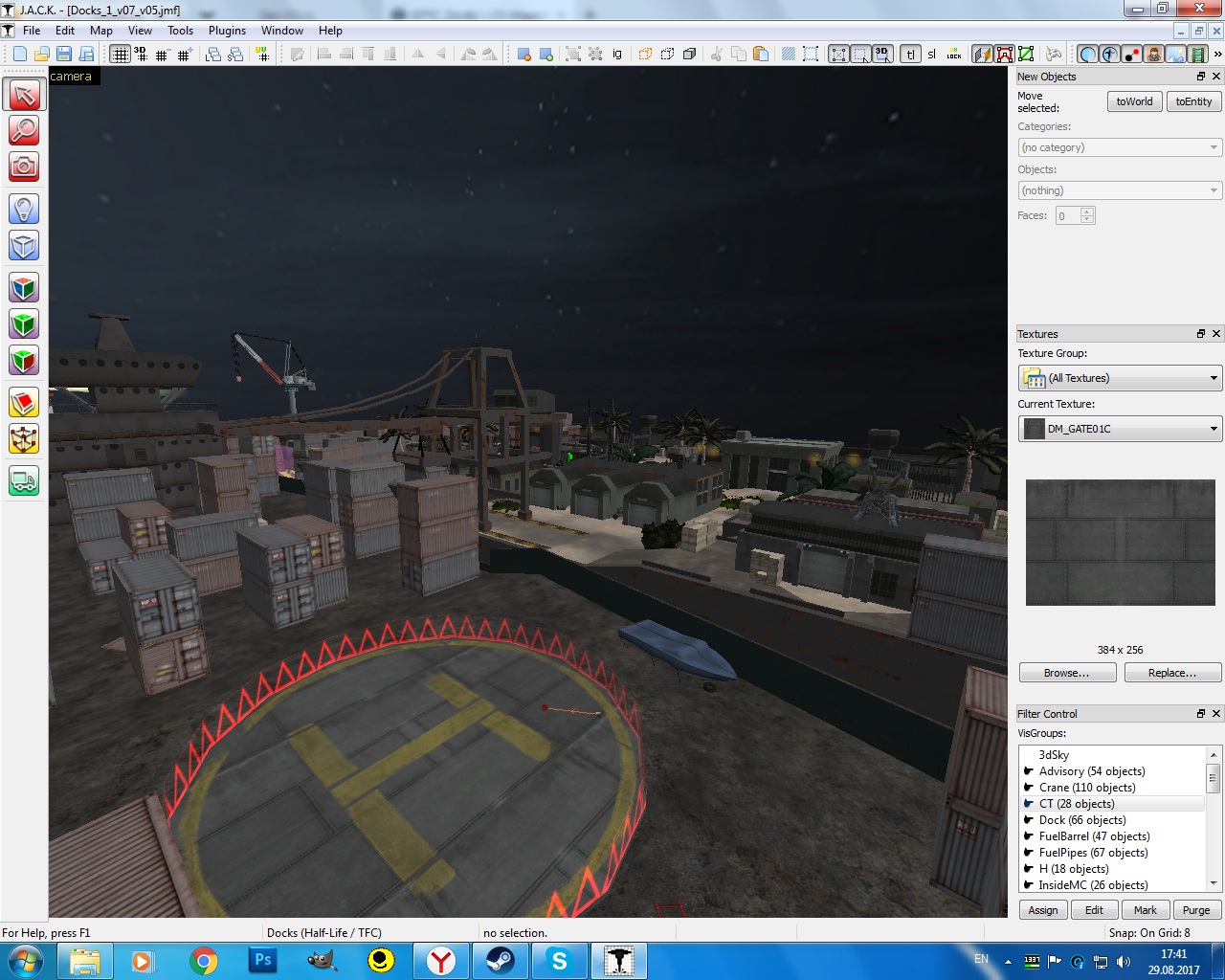Toggle the red-dot entity toolbar button
Viewport: 1225px width, 980px height.
tap(1131, 55)
